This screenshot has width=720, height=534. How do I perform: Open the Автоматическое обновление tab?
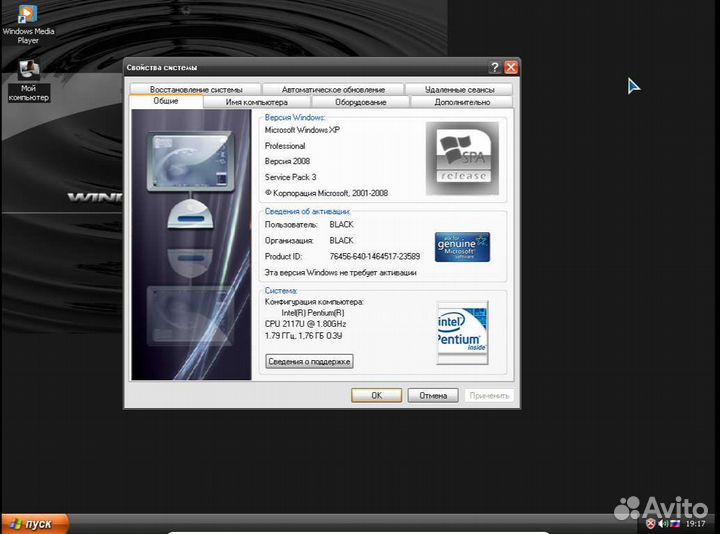point(333,90)
